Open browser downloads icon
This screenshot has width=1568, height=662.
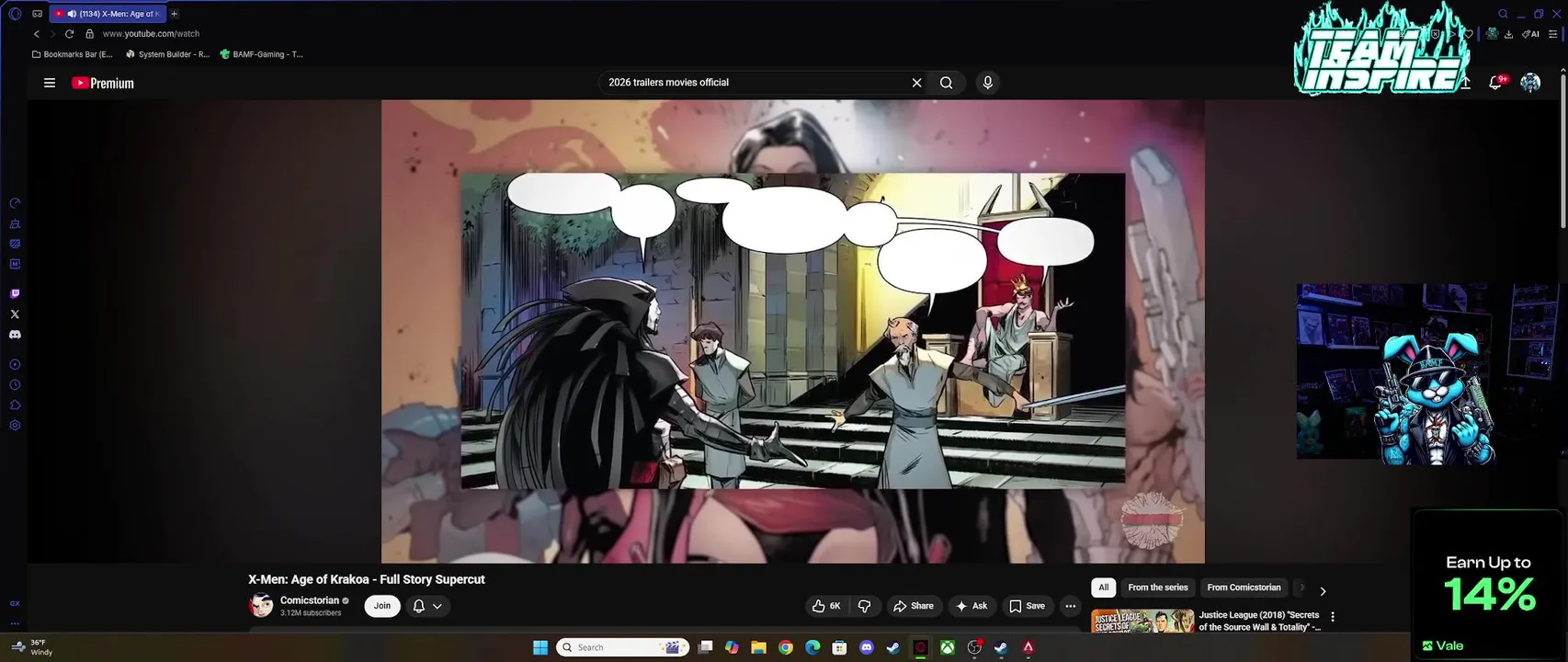tap(1508, 34)
